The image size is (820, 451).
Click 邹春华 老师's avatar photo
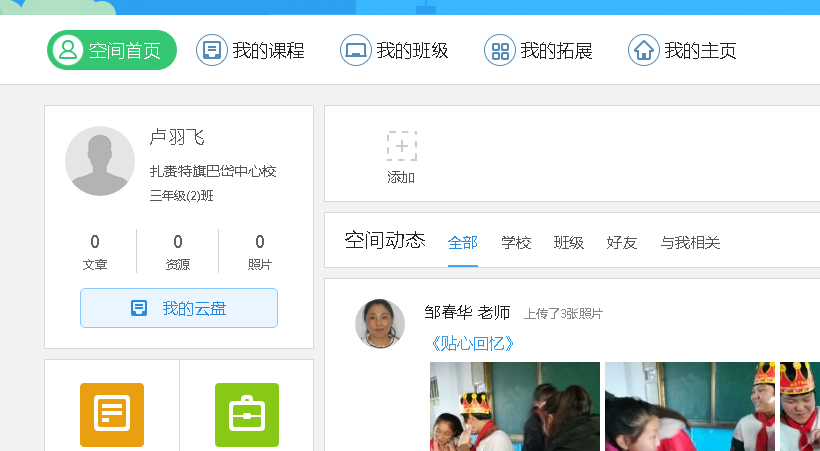coord(380,324)
